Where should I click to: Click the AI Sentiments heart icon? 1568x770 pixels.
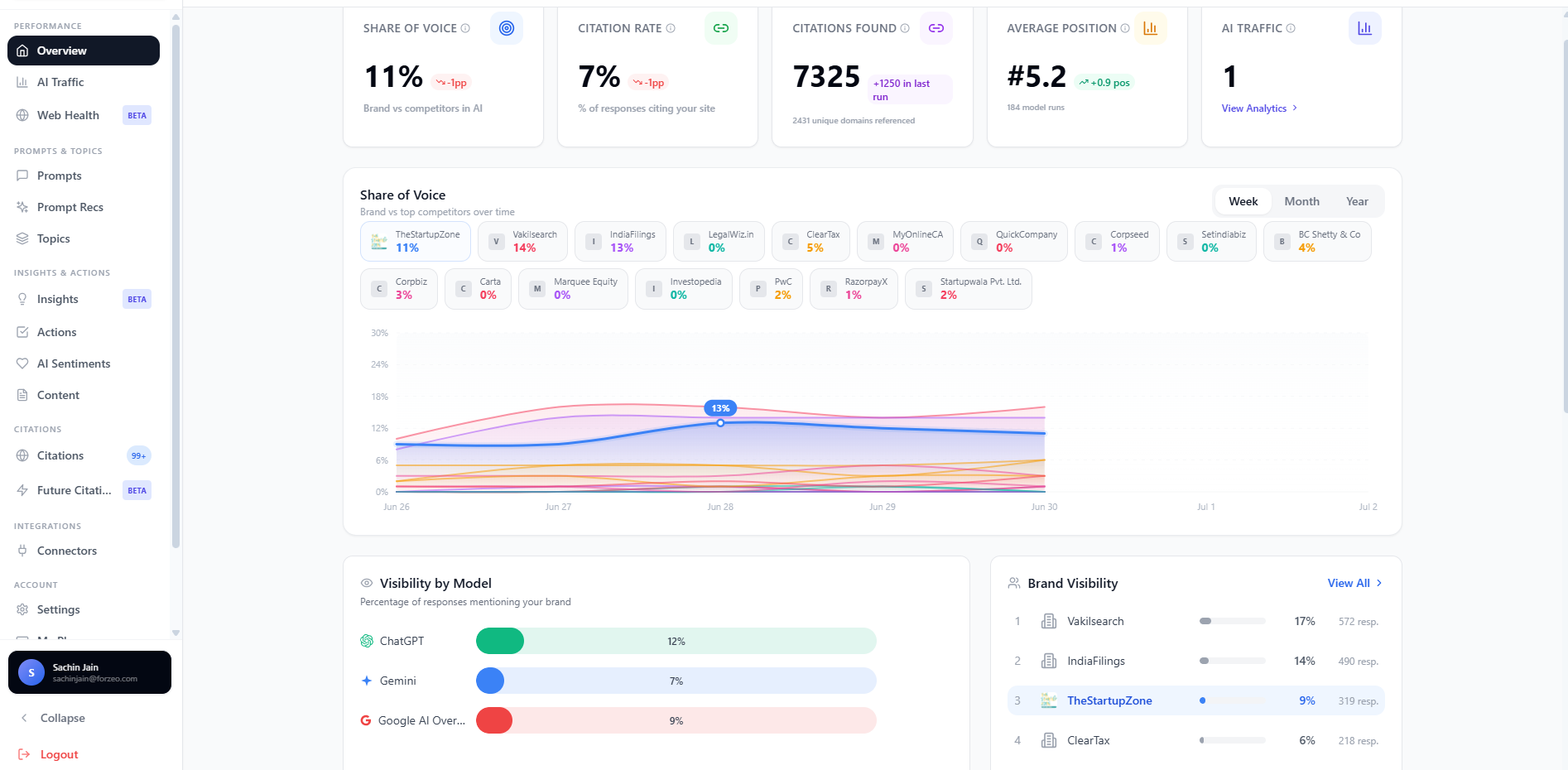[x=22, y=363]
